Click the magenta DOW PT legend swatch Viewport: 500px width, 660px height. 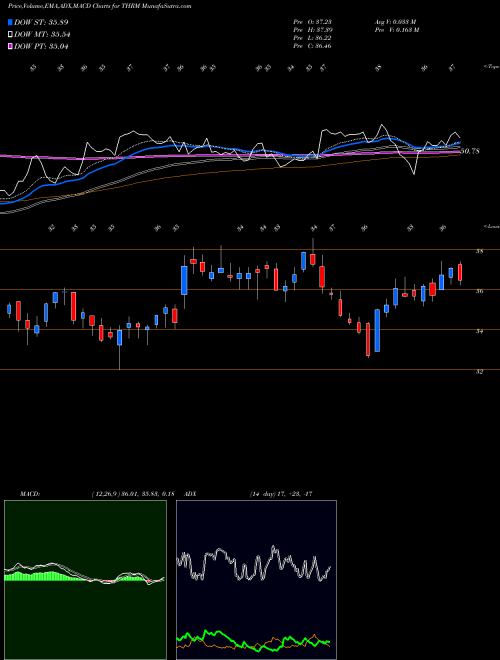11,46
